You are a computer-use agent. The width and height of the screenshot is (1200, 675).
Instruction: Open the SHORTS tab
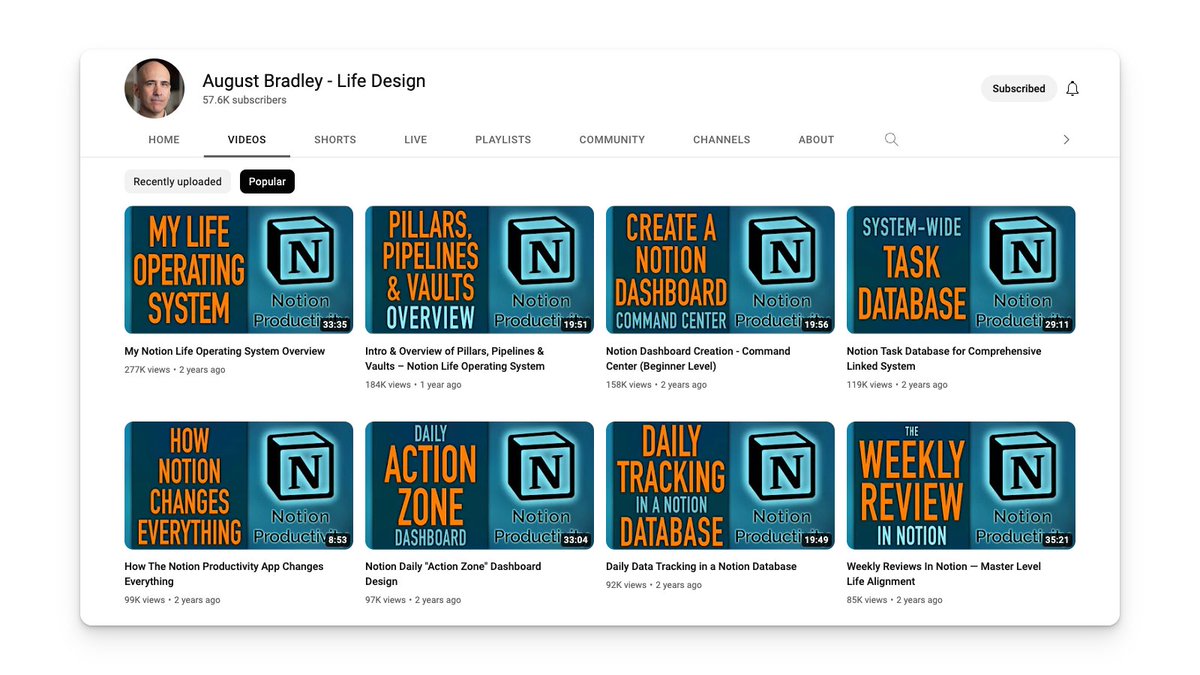(x=335, y=140)
